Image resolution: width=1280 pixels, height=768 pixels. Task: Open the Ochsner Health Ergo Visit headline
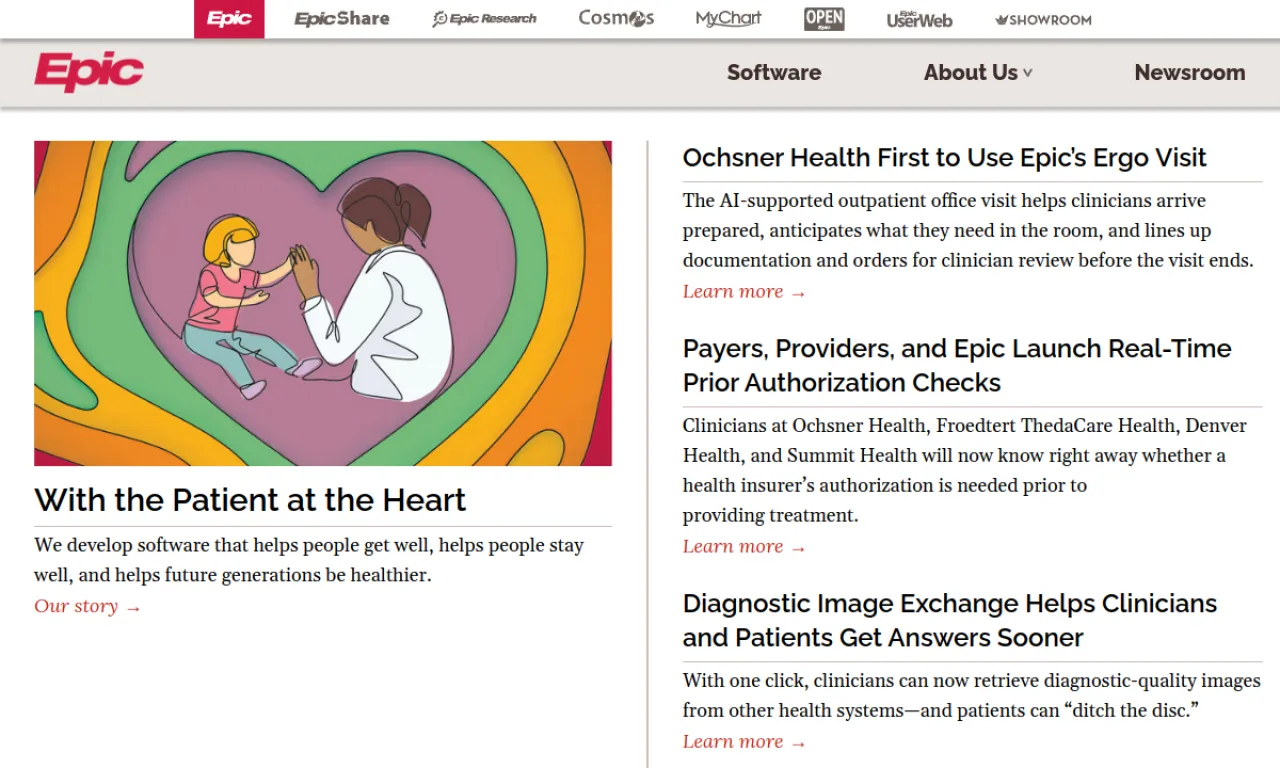coord(945,158)
